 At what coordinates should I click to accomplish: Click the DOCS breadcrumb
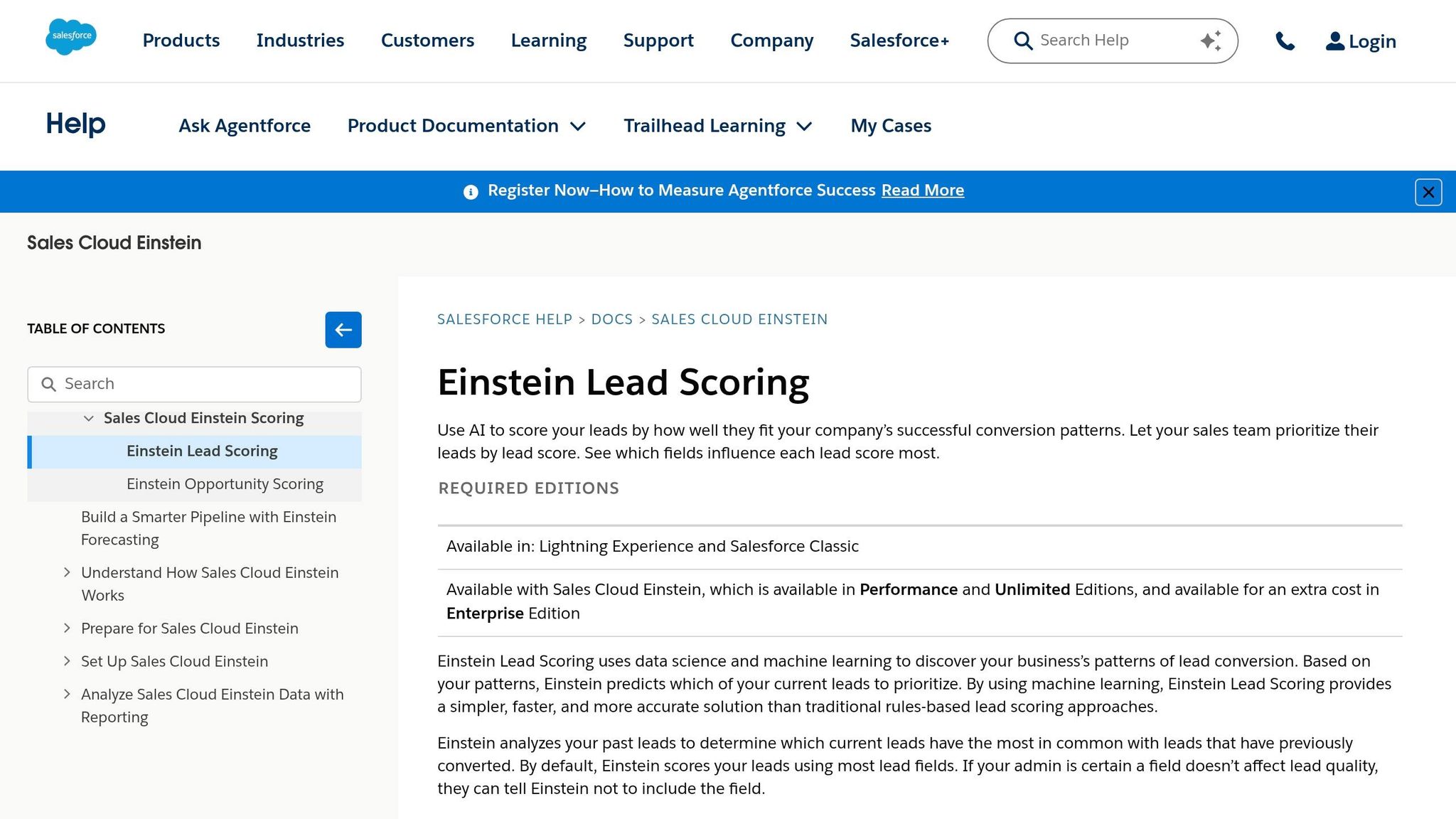pyautogui.click(x=612, y=319)
